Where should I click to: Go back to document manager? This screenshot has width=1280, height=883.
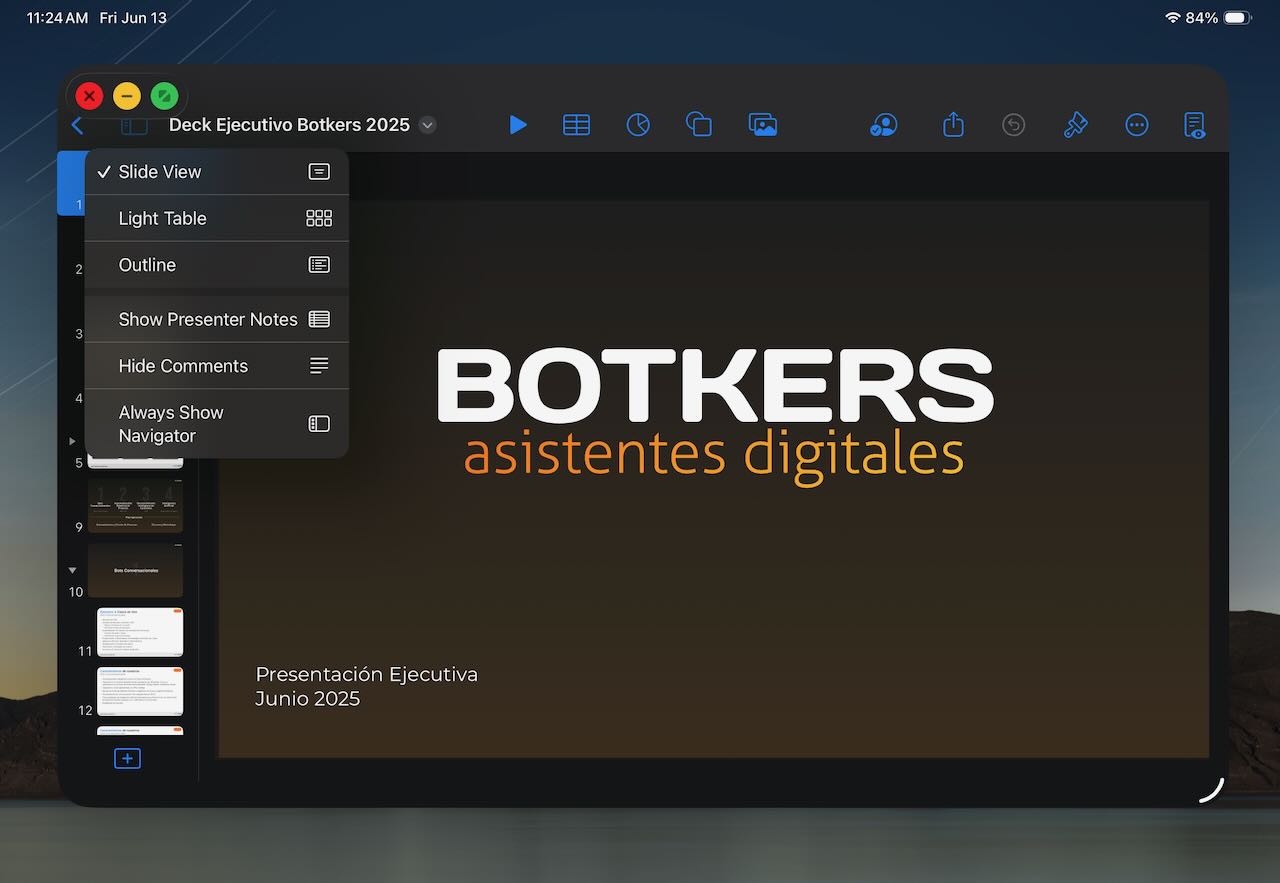77,125
